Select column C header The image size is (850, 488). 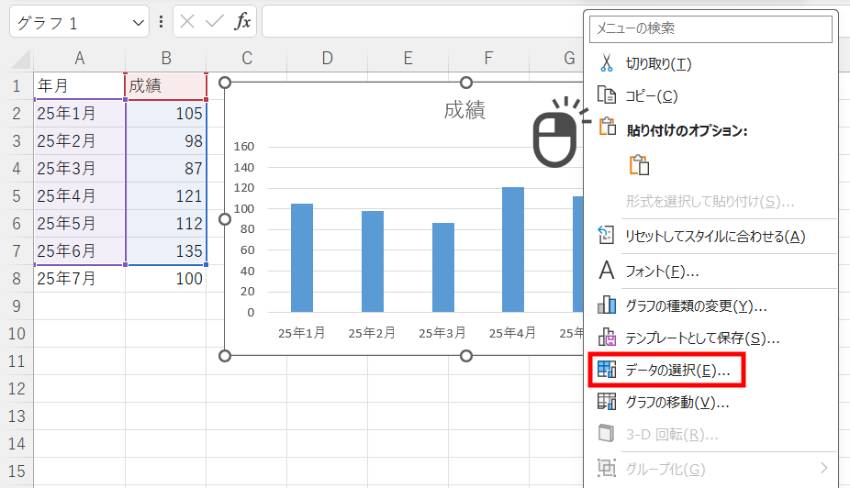(x=247, y=58)
